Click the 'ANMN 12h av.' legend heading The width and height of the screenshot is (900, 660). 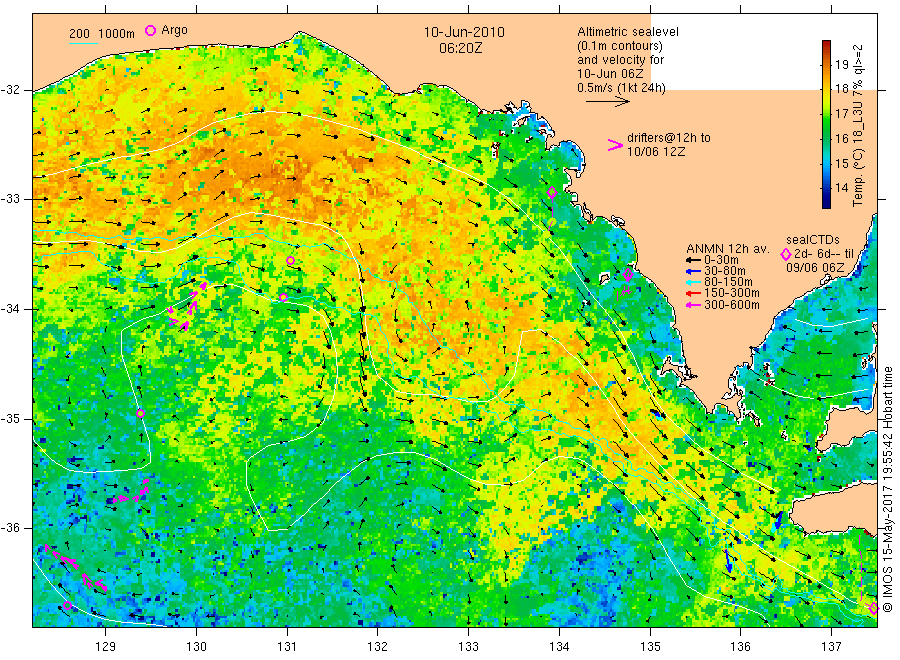pyautogui.click(x=728, y=249)
